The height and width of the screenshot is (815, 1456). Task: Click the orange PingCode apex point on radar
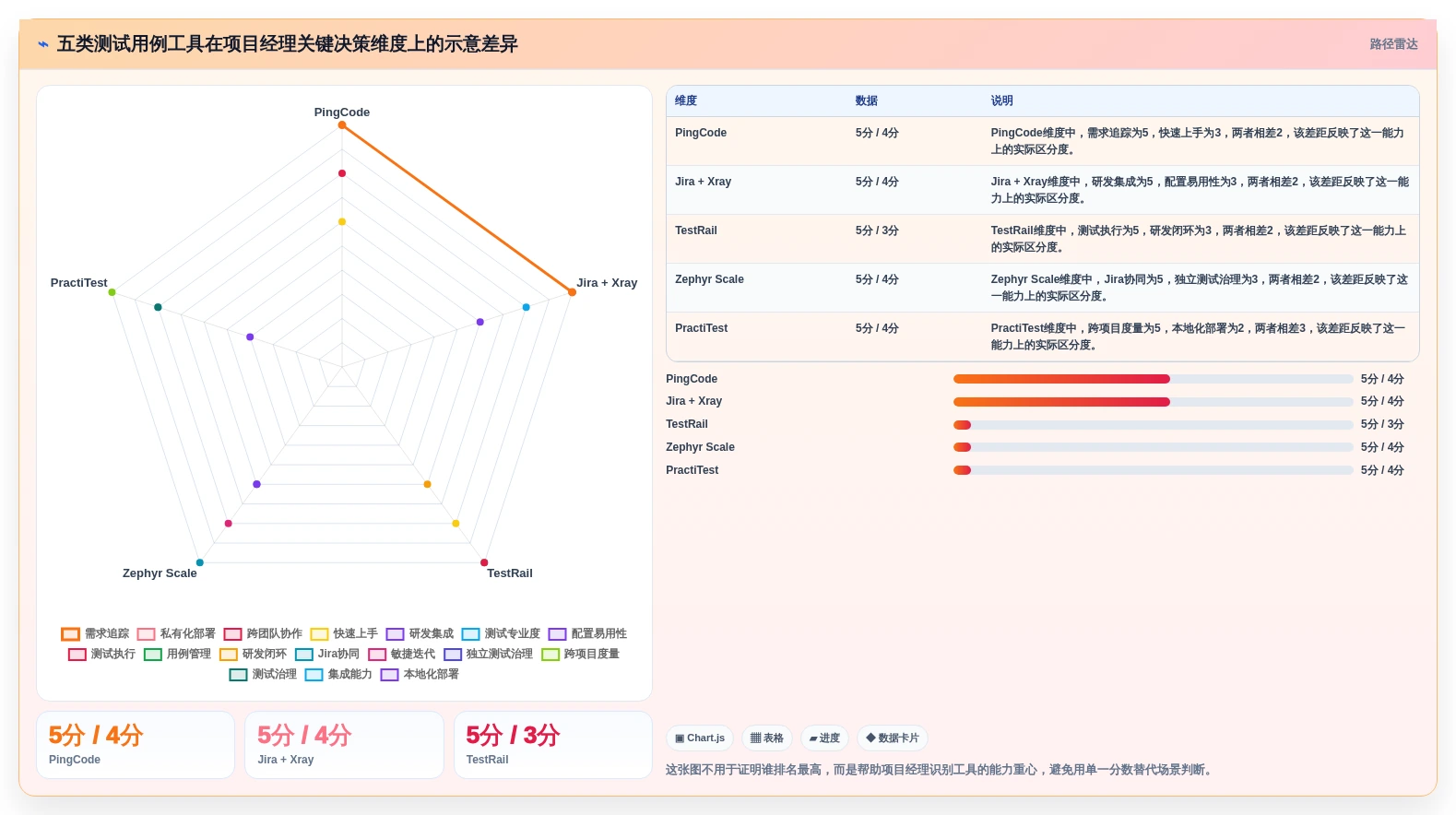coord(342,125)
